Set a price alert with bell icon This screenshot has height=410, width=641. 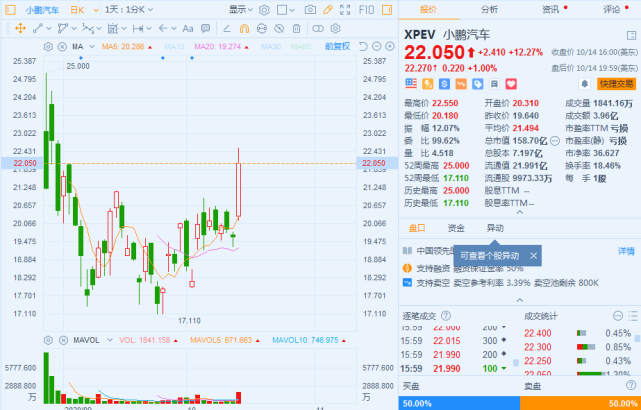click(x=585, y=84)
